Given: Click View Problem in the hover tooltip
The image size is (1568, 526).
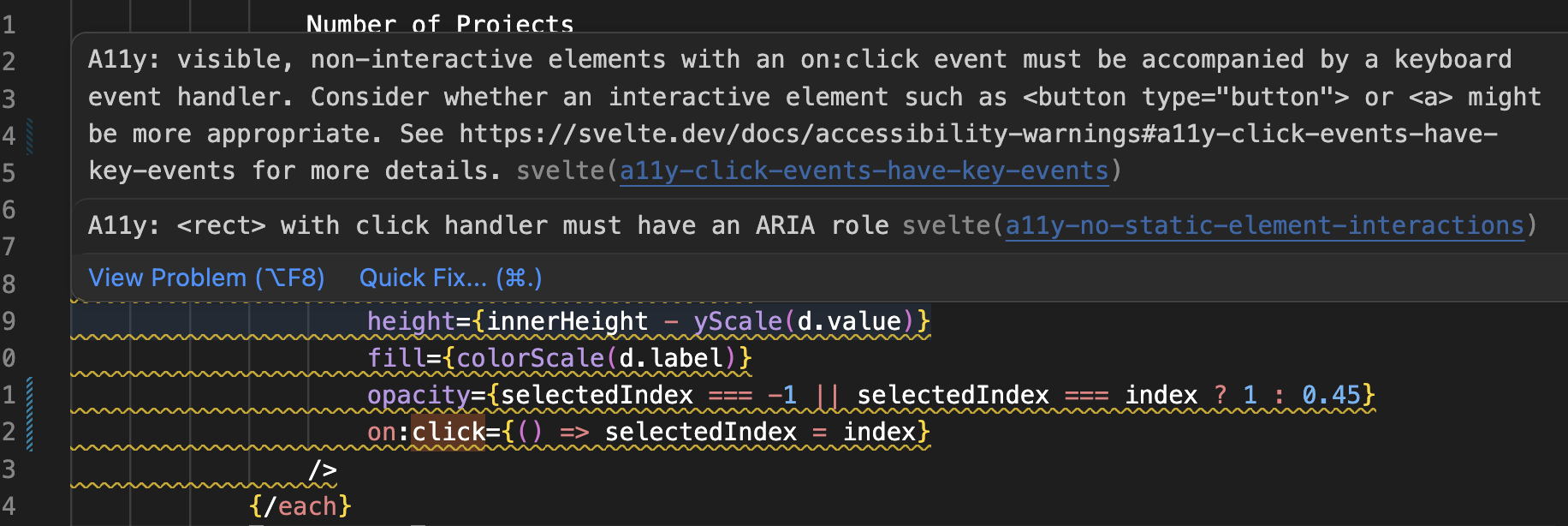Looking at the screenshot, I should [206, 278].
